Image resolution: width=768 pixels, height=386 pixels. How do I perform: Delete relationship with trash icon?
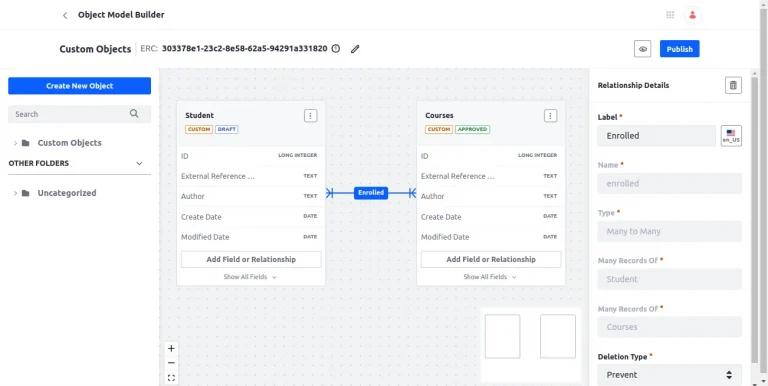[x=733, y=85]
